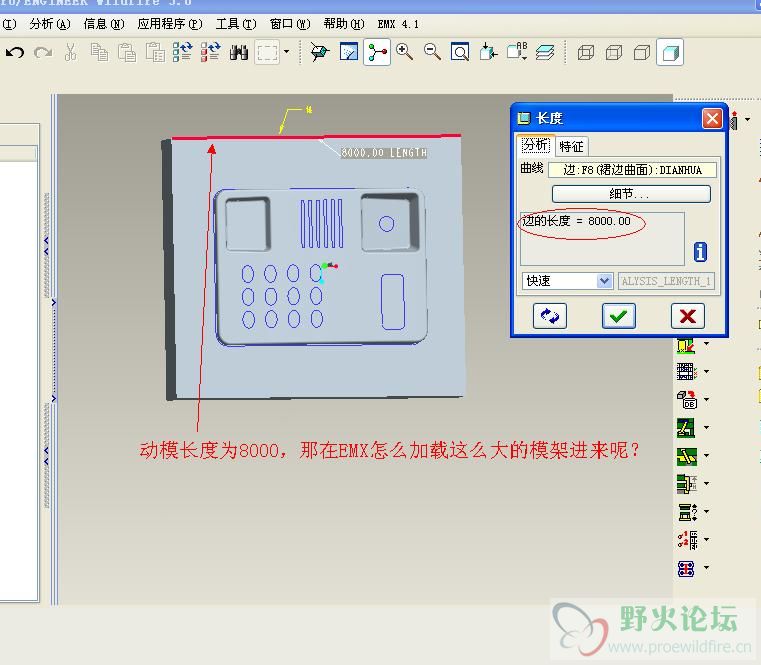Click the Paste Special icon

coord(155,52)
